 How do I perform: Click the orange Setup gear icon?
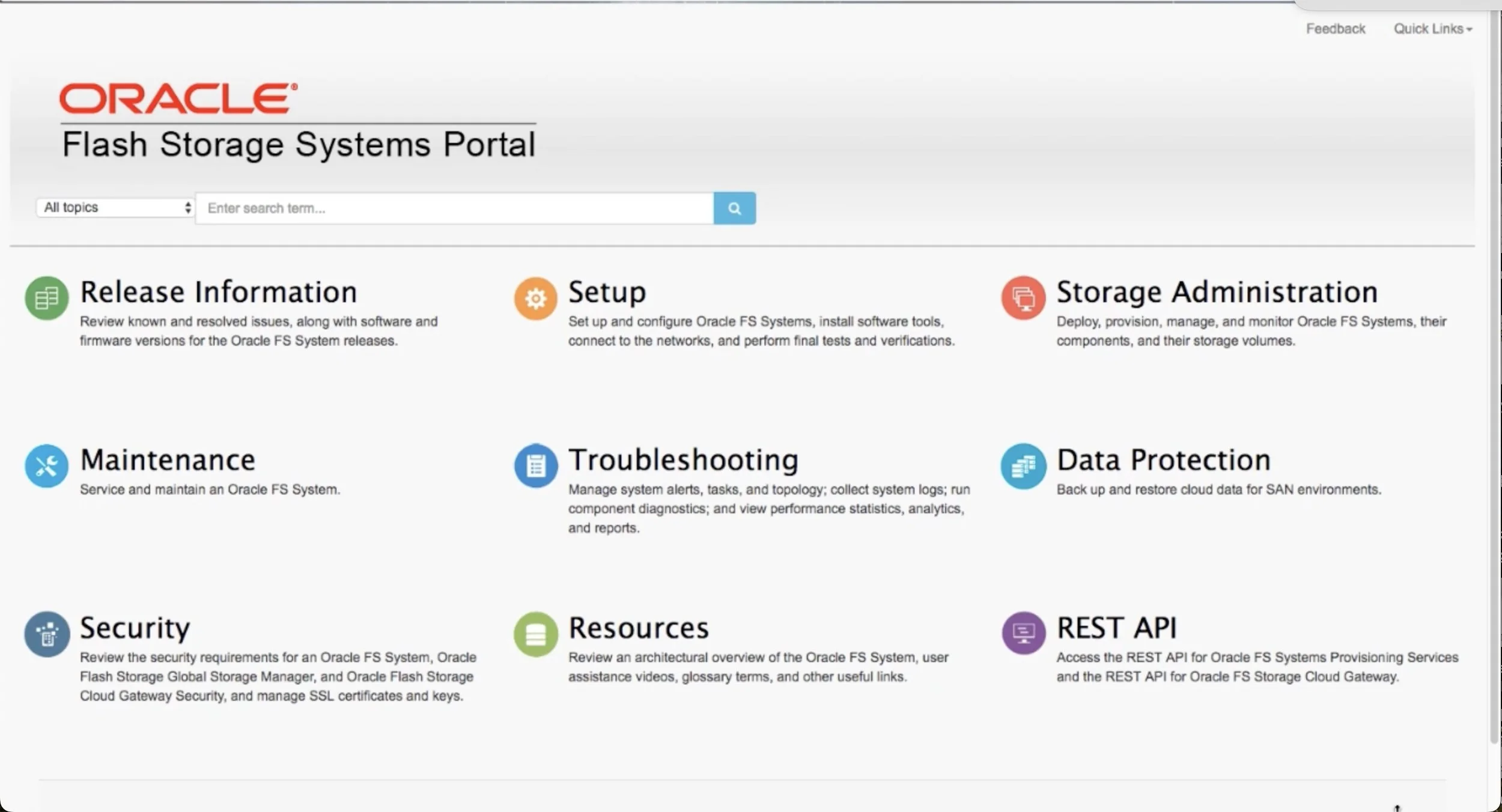coord(535,298)
